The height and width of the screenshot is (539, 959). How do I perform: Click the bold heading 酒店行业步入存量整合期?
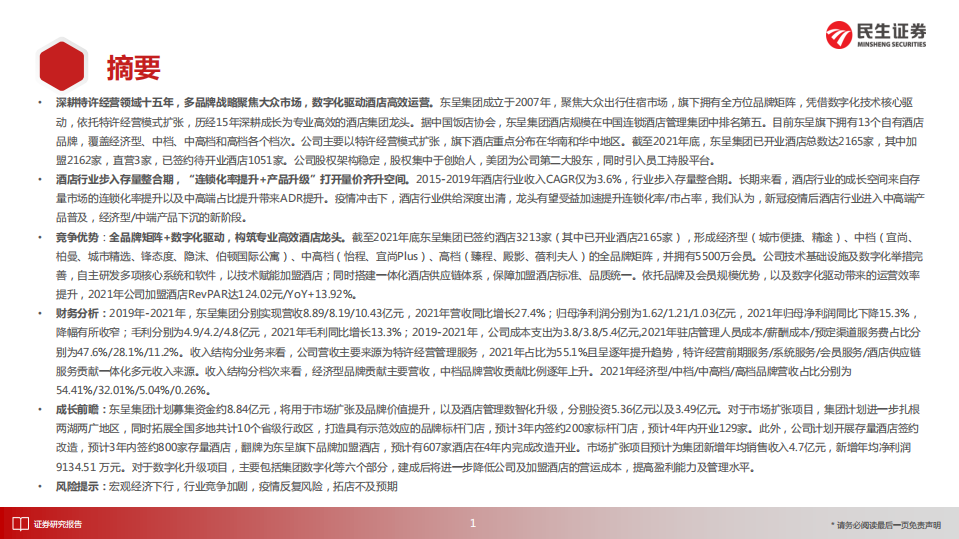[x=115, y=179]
